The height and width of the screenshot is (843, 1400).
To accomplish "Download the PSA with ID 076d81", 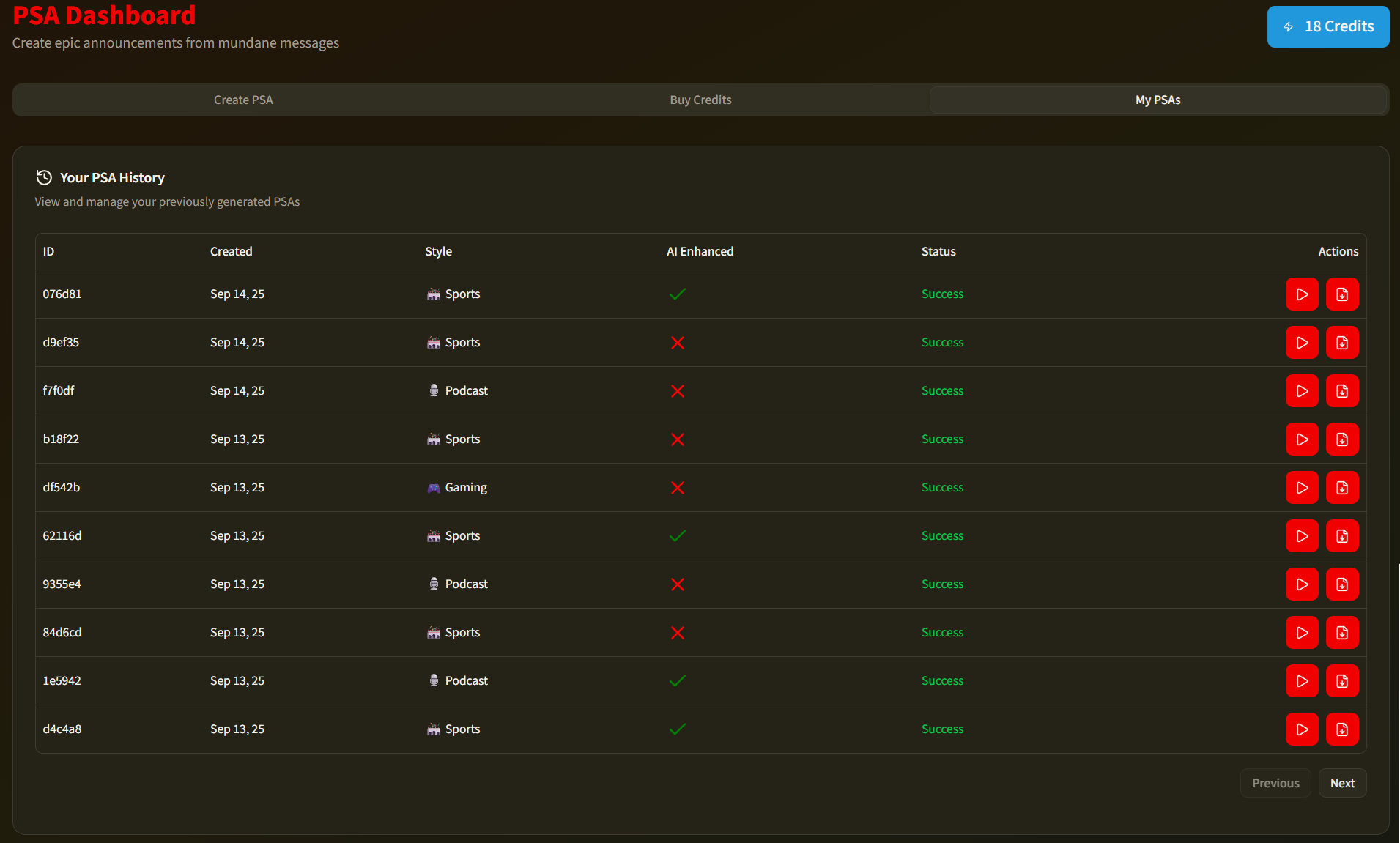I will point(1342,294).
